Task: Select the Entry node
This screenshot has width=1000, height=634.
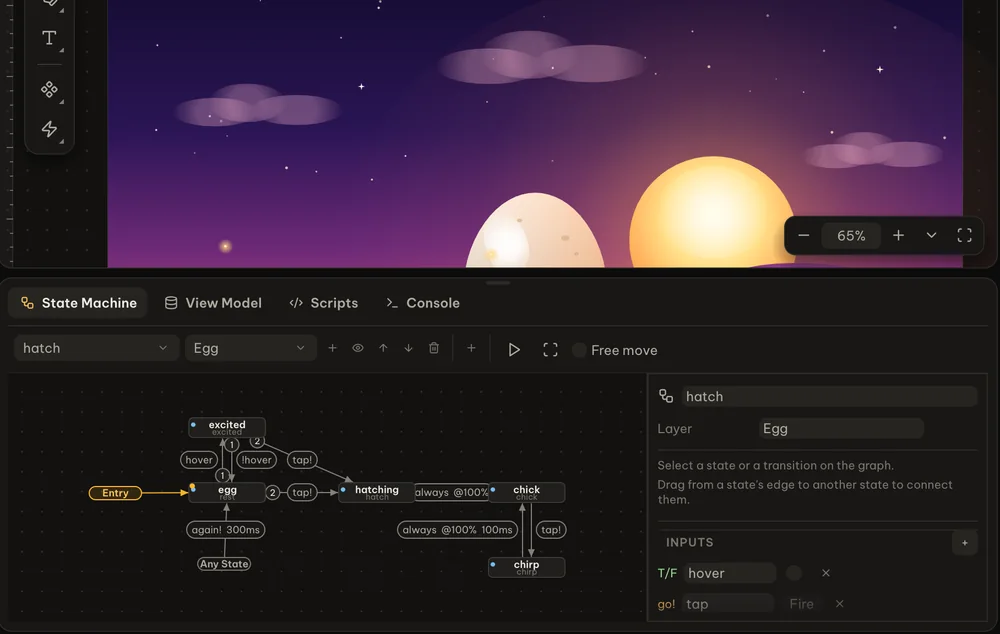Action: [115, 493]
